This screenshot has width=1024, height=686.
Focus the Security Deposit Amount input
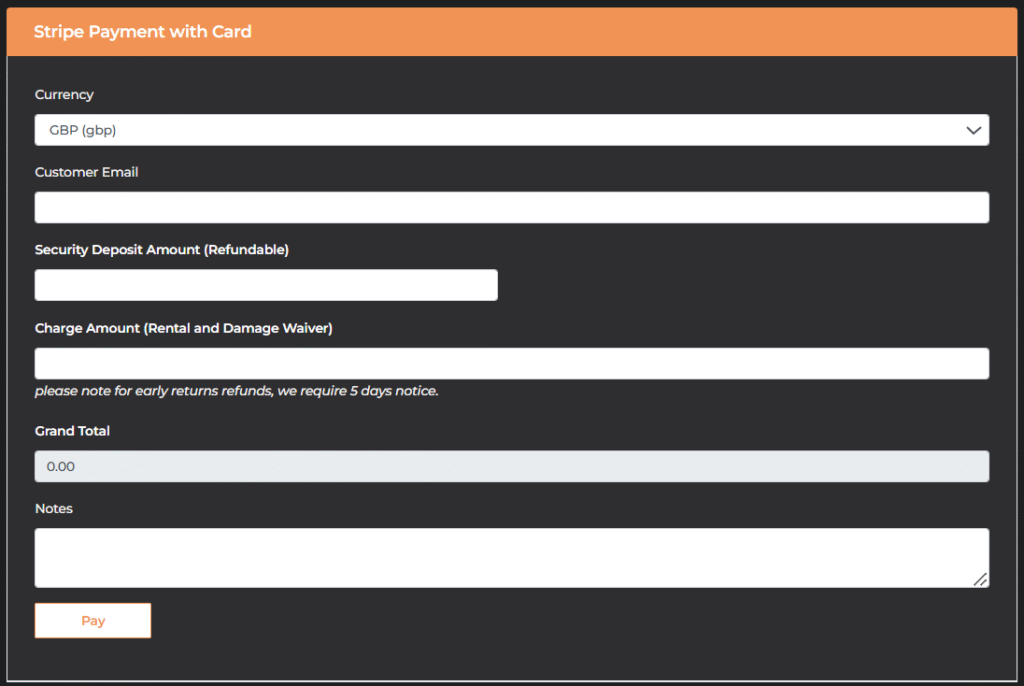[266, 285]
